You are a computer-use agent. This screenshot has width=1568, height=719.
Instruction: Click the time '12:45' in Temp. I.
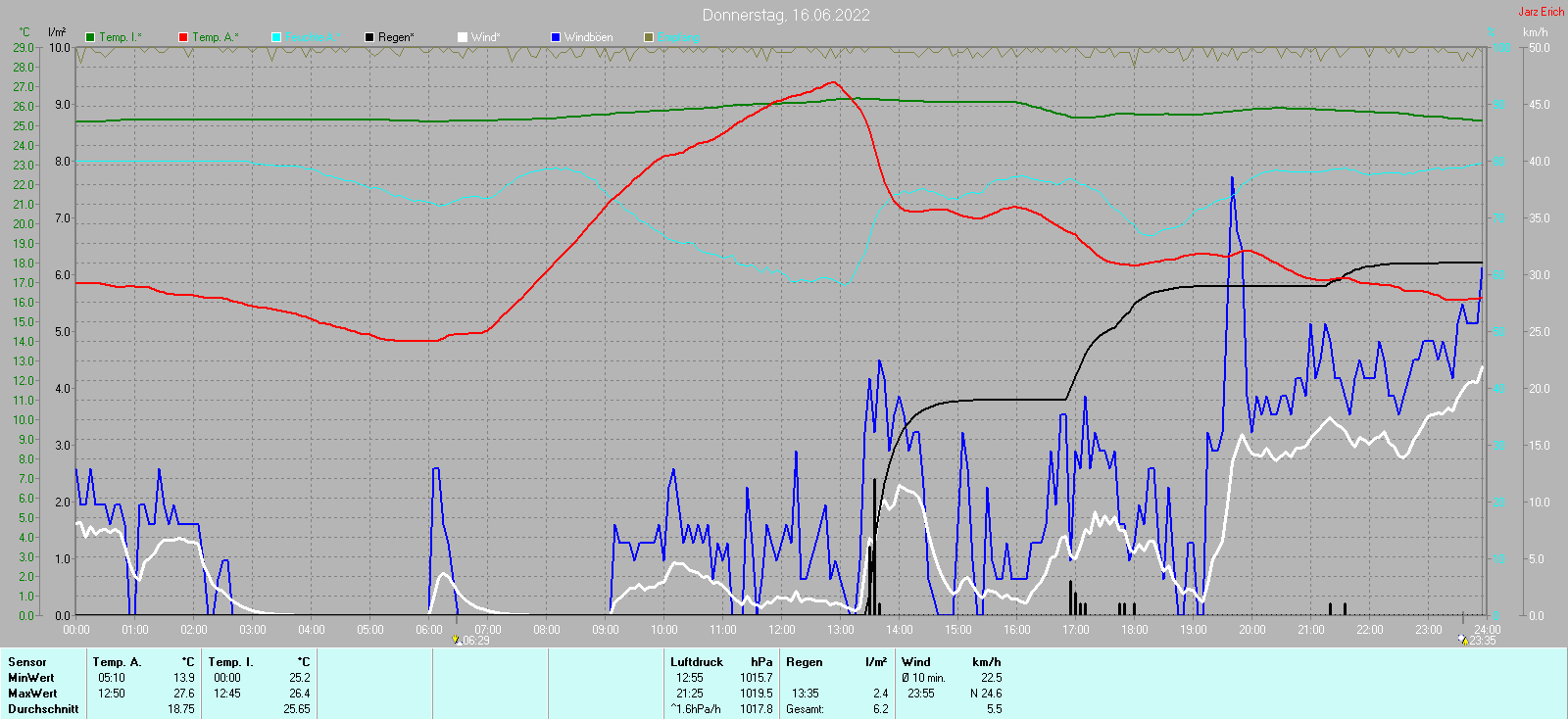pos(227,694)
